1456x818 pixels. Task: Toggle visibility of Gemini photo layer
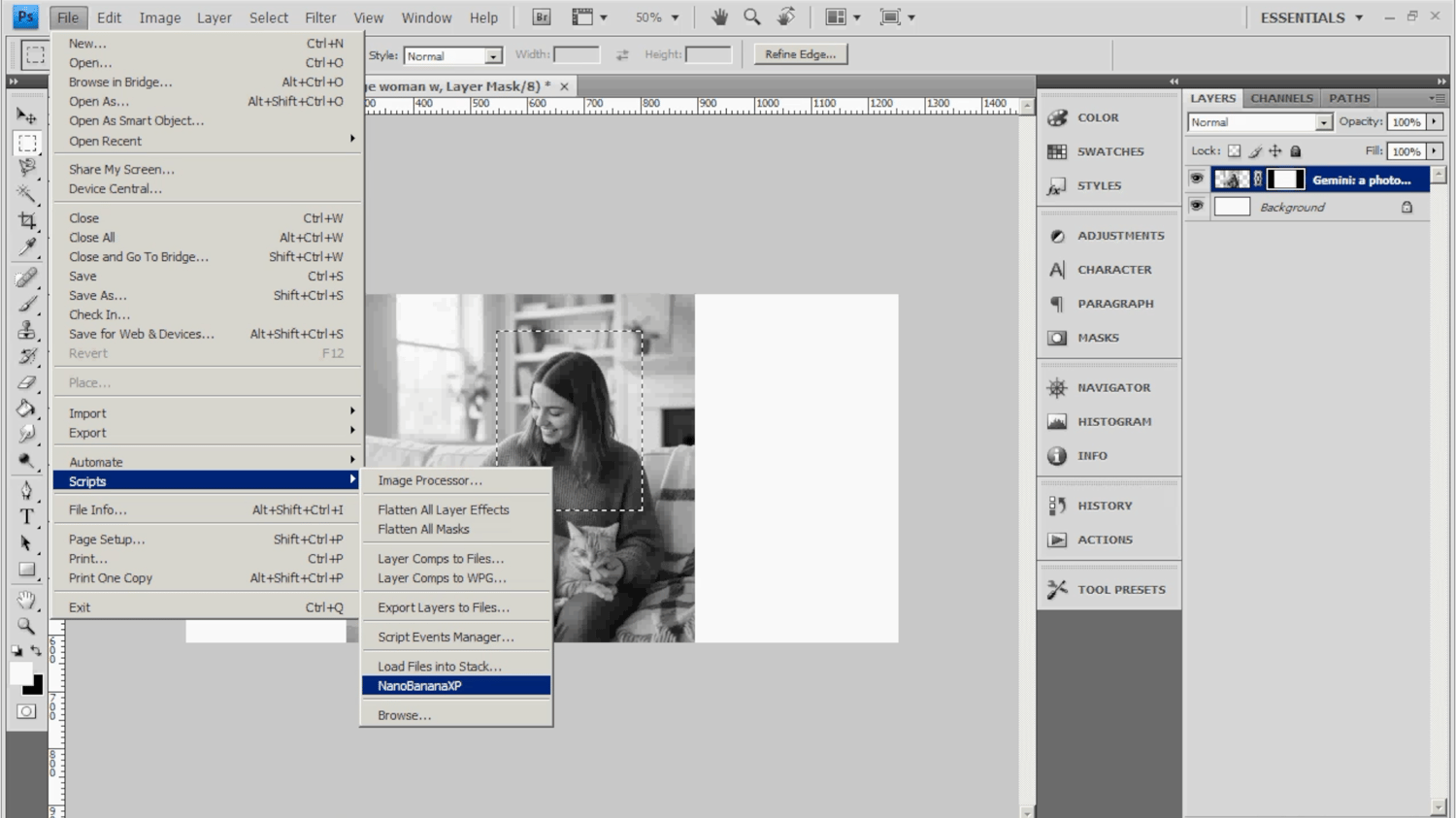coord(1197,180)
